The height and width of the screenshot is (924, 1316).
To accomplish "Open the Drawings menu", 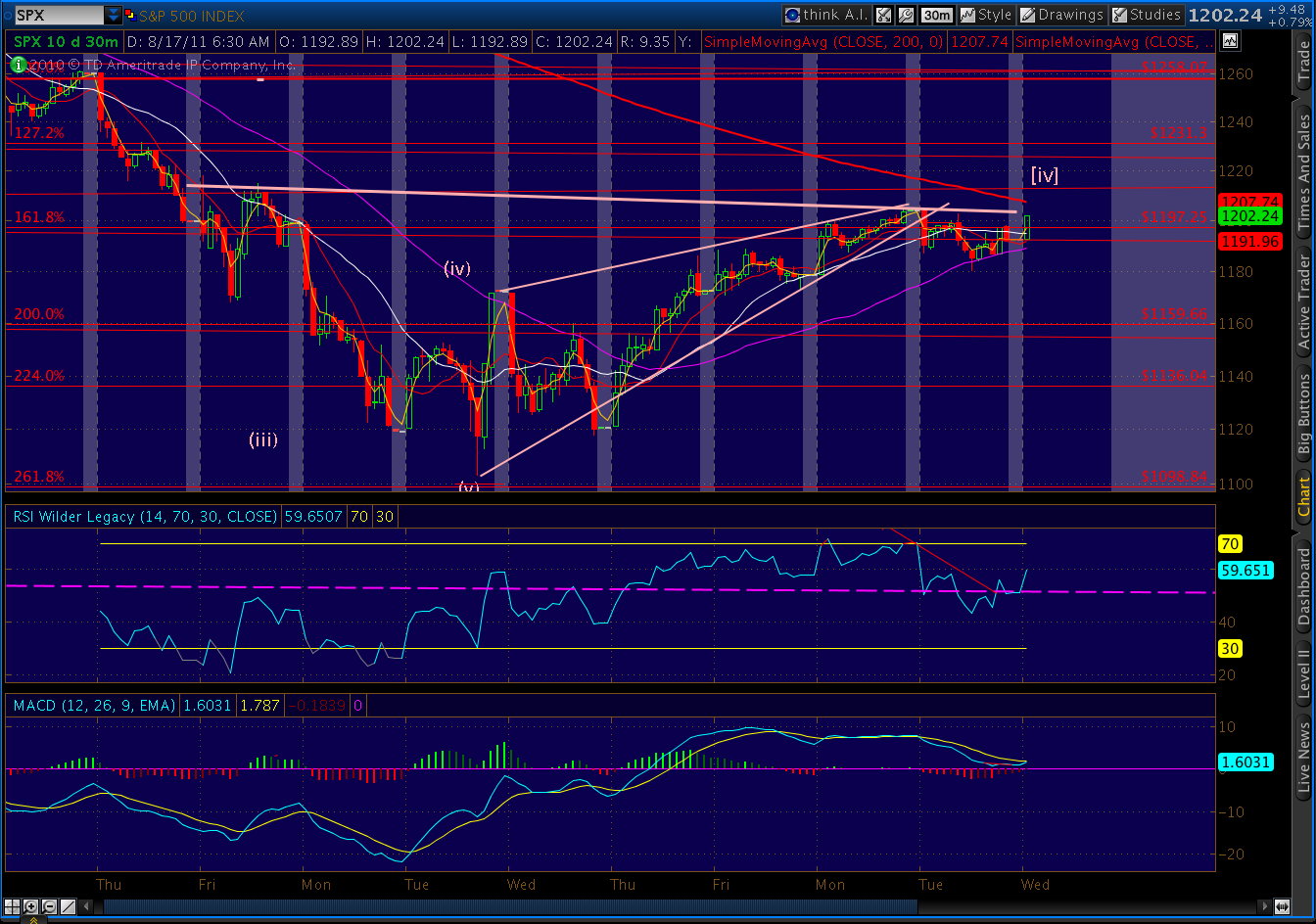I will click(1062, 15).
